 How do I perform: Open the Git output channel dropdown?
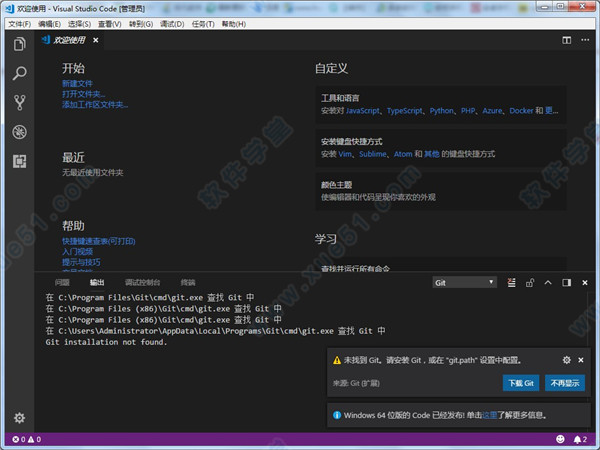click(x=465, y=282)
